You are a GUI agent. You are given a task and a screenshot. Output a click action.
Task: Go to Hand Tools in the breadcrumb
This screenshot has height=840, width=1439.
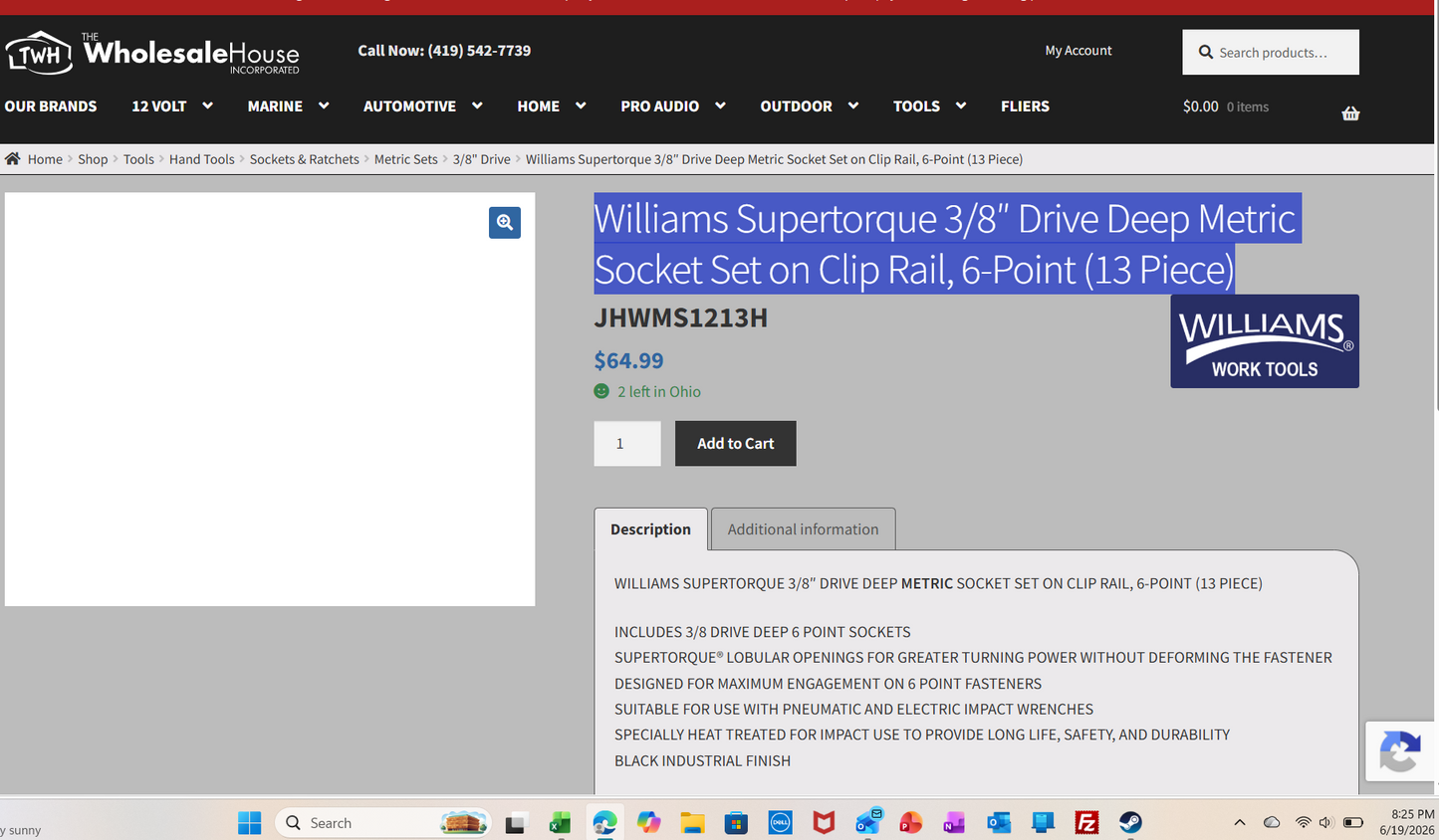point(202,159)
